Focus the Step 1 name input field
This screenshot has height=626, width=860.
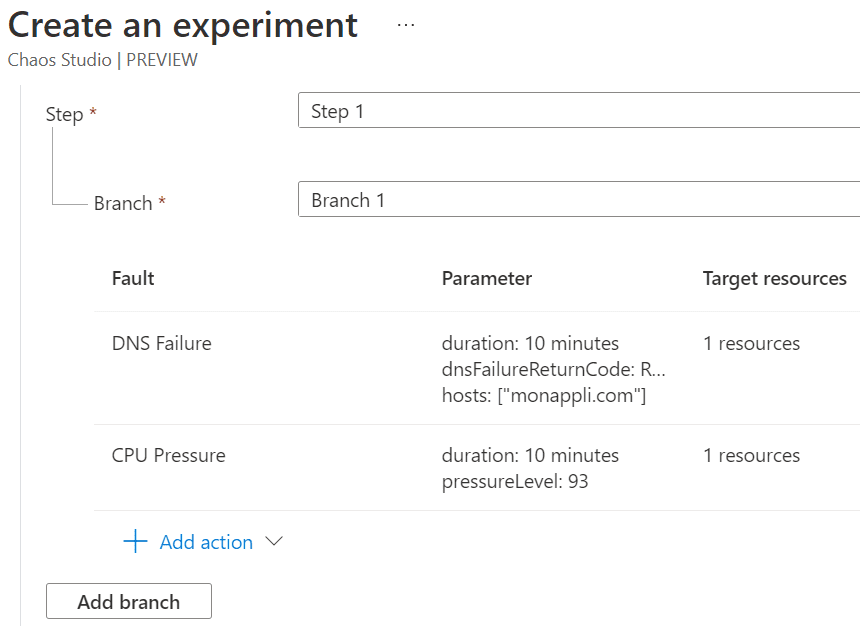[x=578, y=111]
